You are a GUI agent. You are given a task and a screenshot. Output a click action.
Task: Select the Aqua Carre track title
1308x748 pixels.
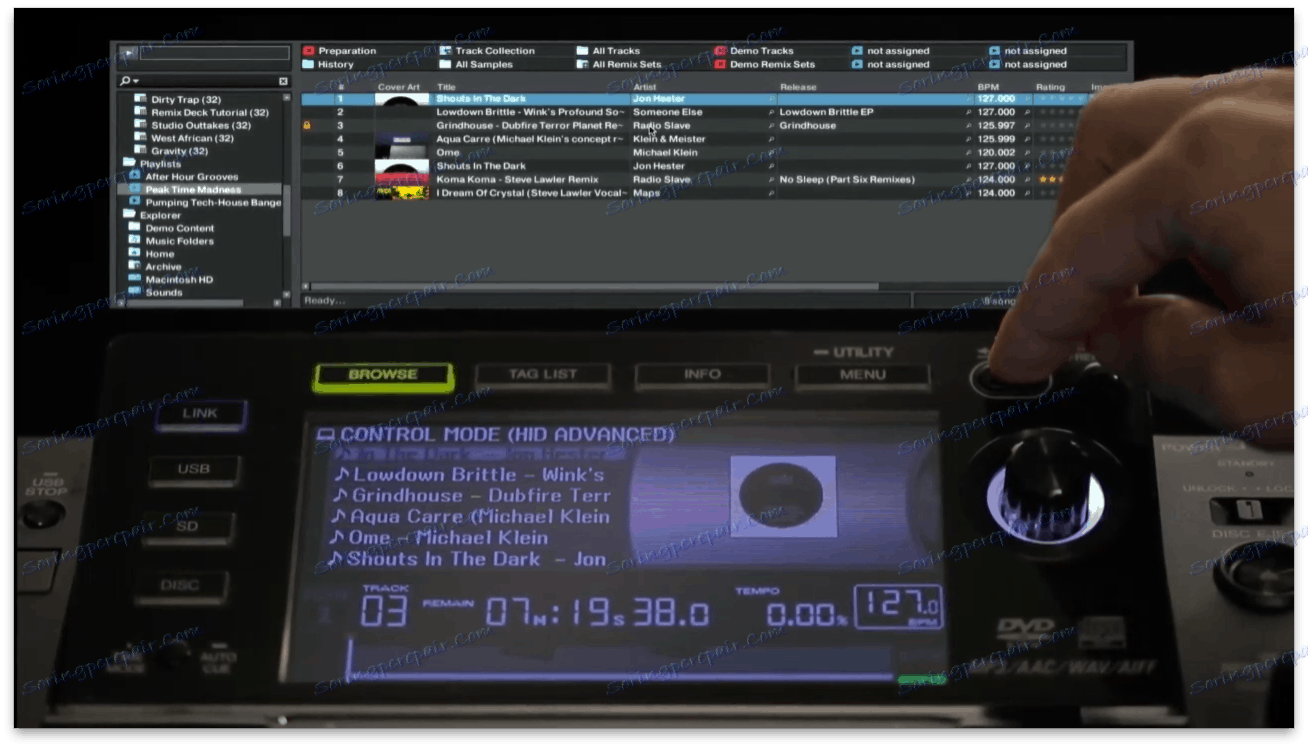[530, 139]
